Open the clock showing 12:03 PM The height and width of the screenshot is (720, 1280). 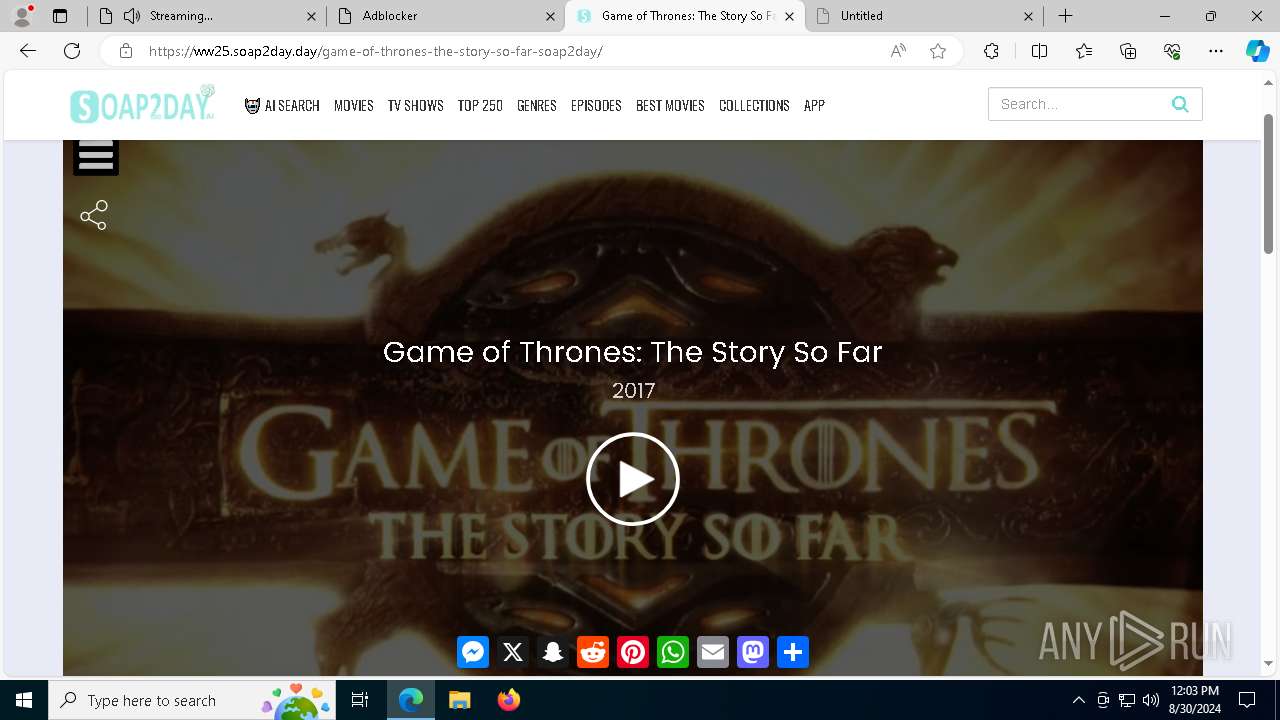point(1194,700)
